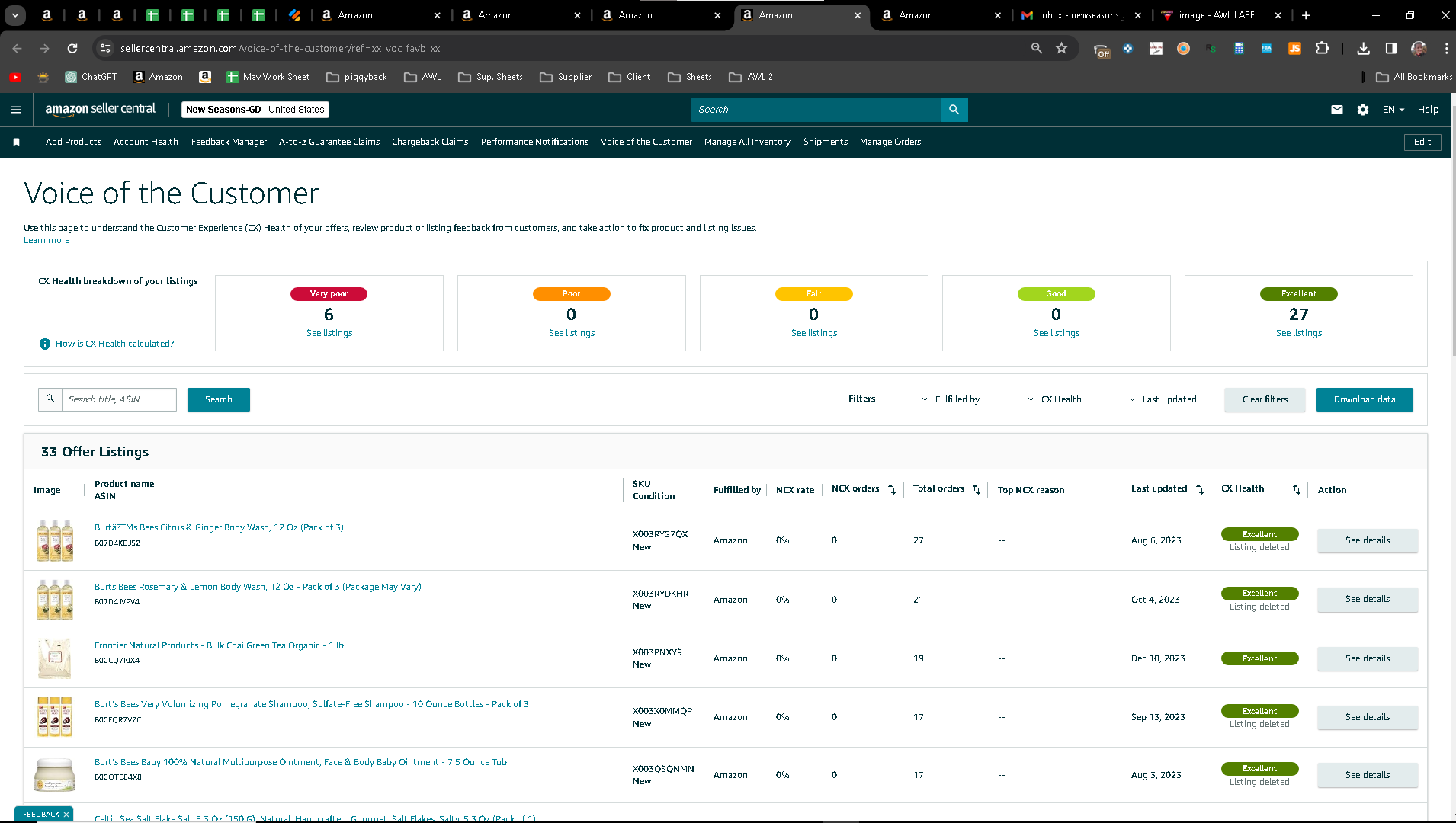
Task: Click Help in the header
Action: point(1428,110)
